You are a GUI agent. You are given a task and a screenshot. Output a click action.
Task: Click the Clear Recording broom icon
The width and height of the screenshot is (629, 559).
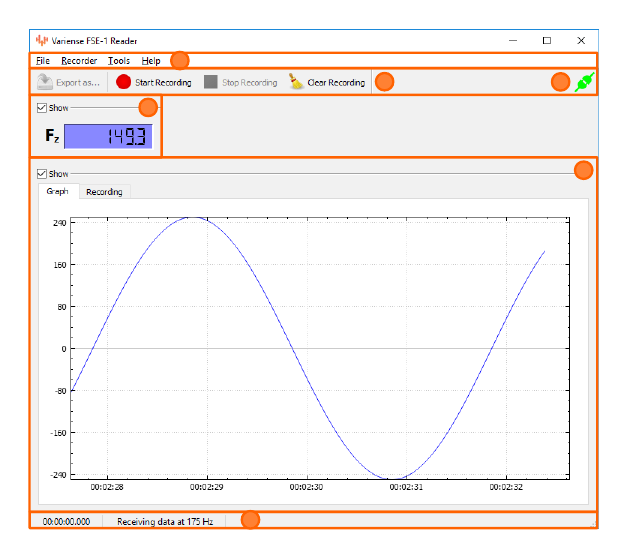coord(296,82)
